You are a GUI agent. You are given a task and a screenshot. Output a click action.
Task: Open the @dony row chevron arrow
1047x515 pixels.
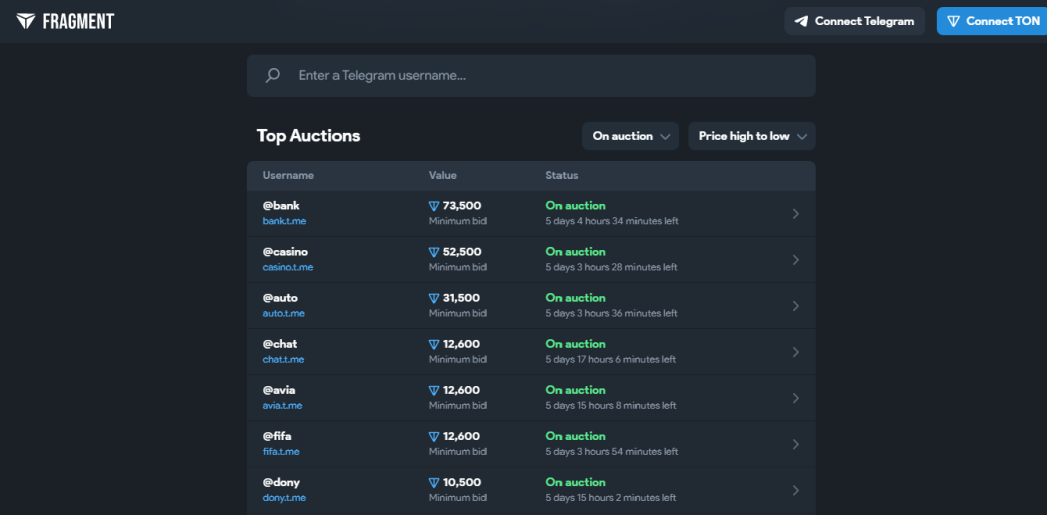(x=795, y=490)
